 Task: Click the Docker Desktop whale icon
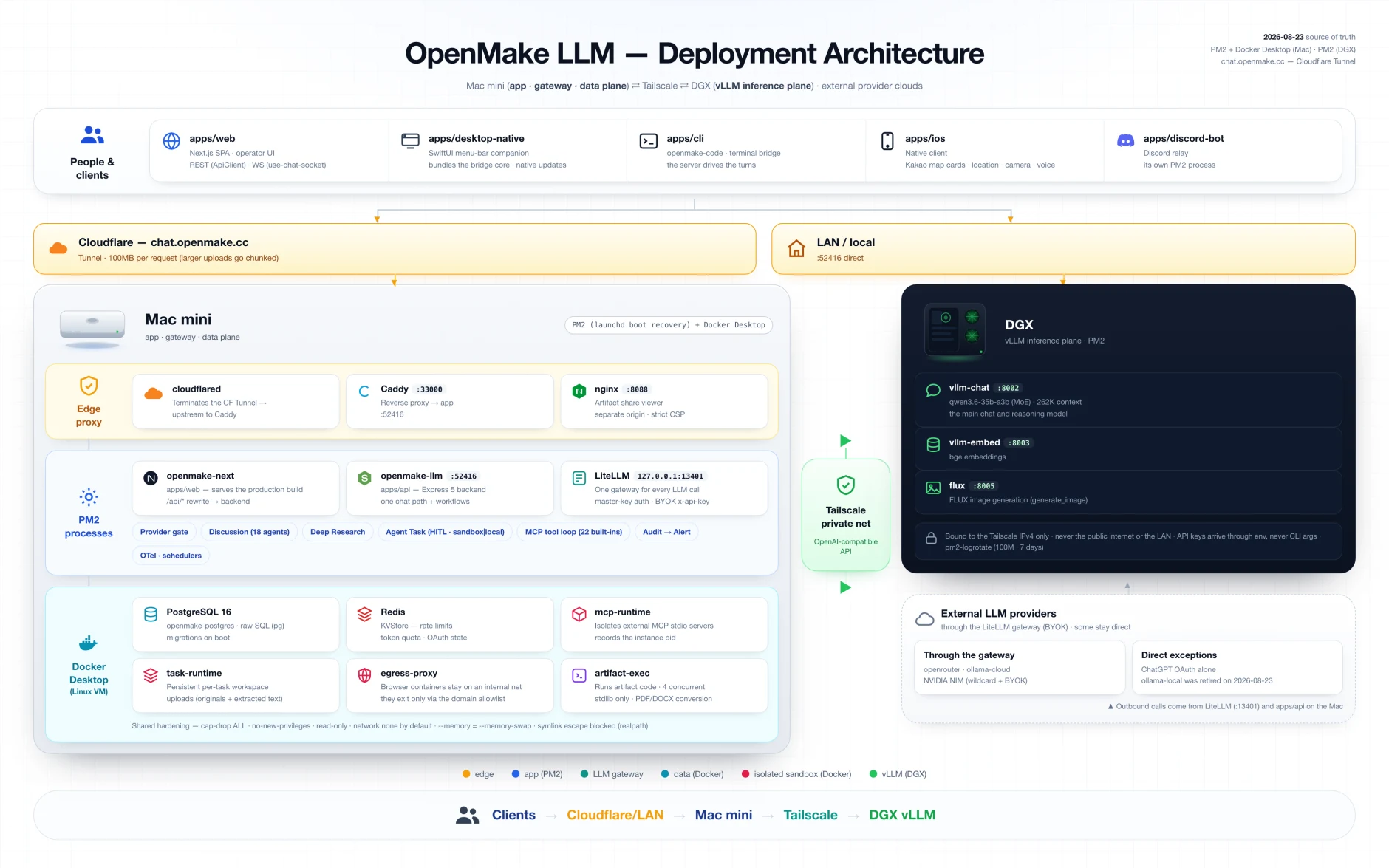pos(89,643)
